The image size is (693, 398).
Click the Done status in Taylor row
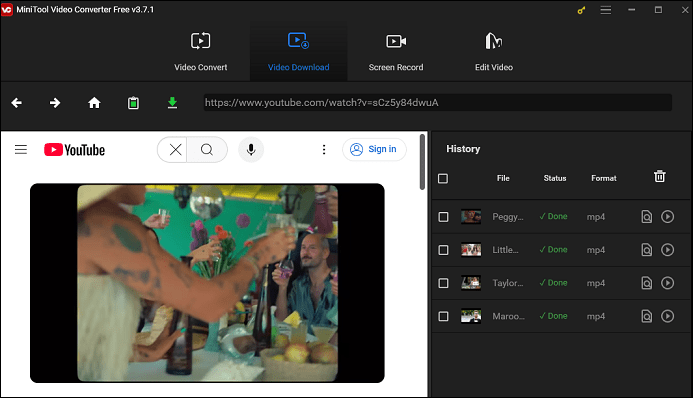(553, 283)
